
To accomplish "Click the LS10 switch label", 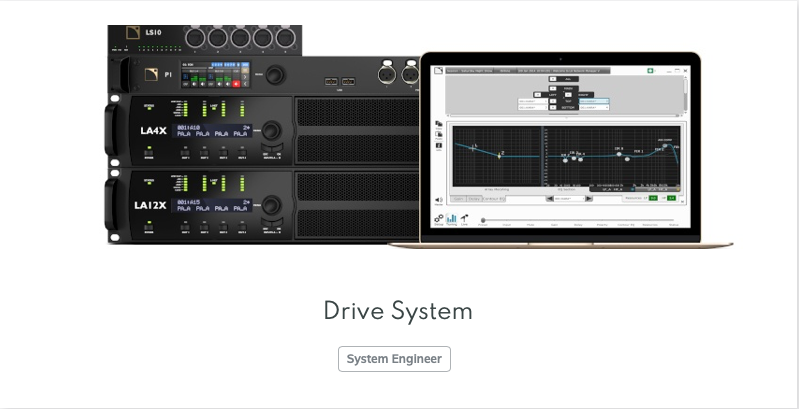I will click(153, 33).
